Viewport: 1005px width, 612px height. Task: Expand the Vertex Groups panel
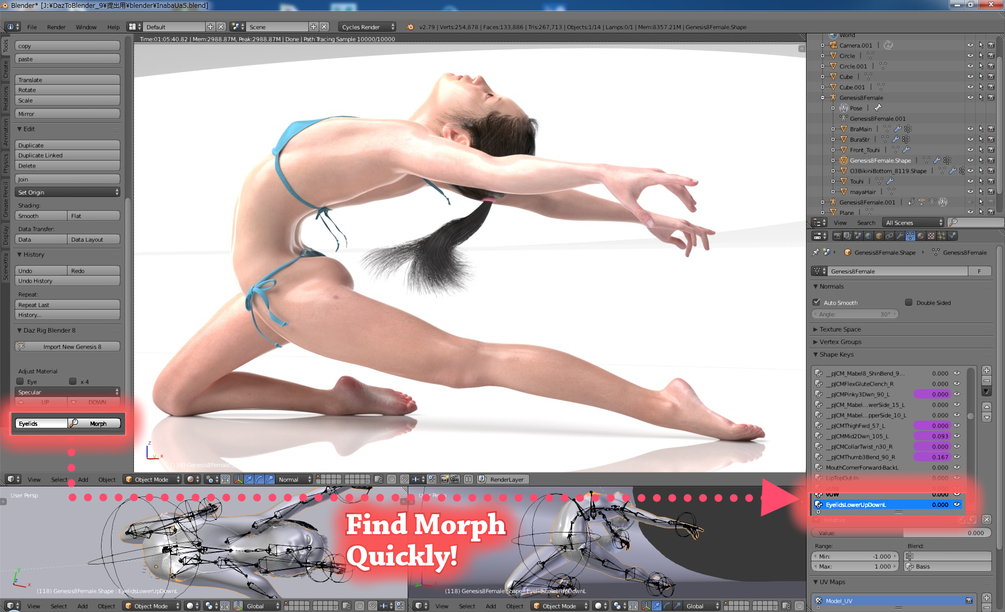click(x=840, y=342)
